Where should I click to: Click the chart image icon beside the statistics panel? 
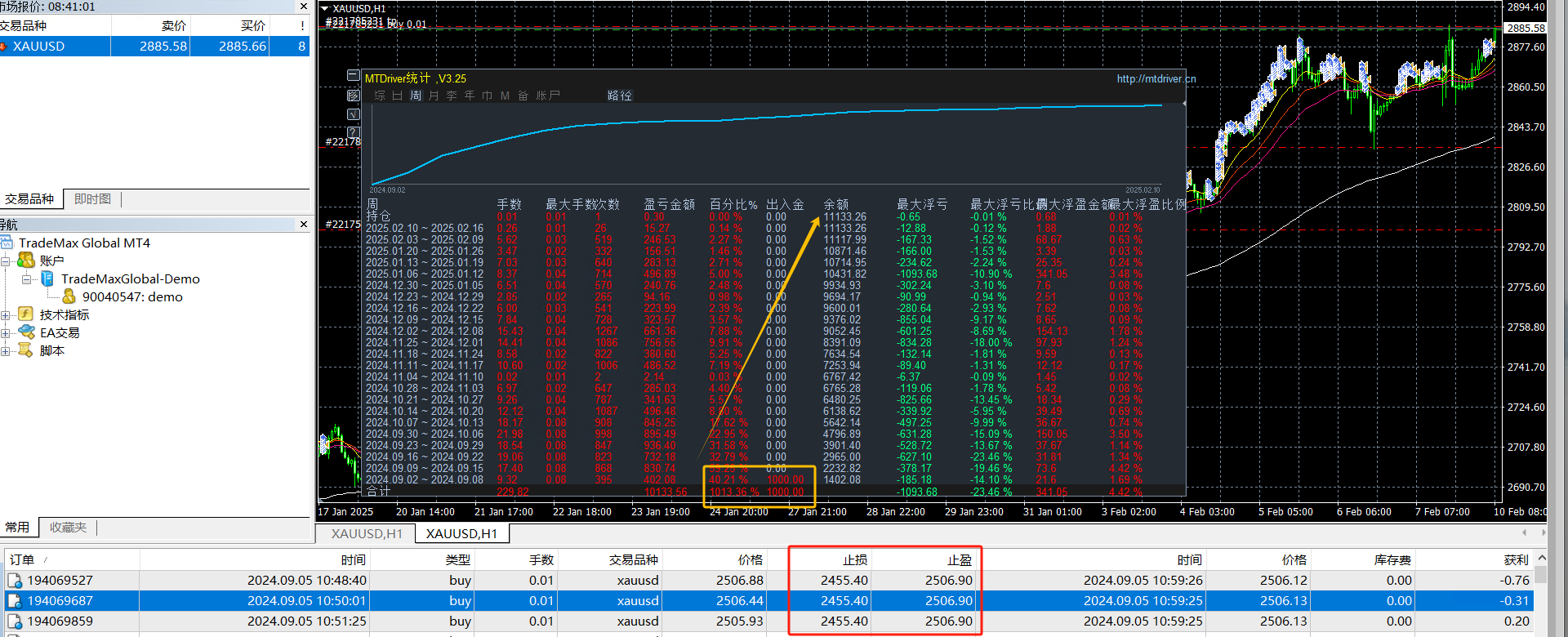click(353, 96)
